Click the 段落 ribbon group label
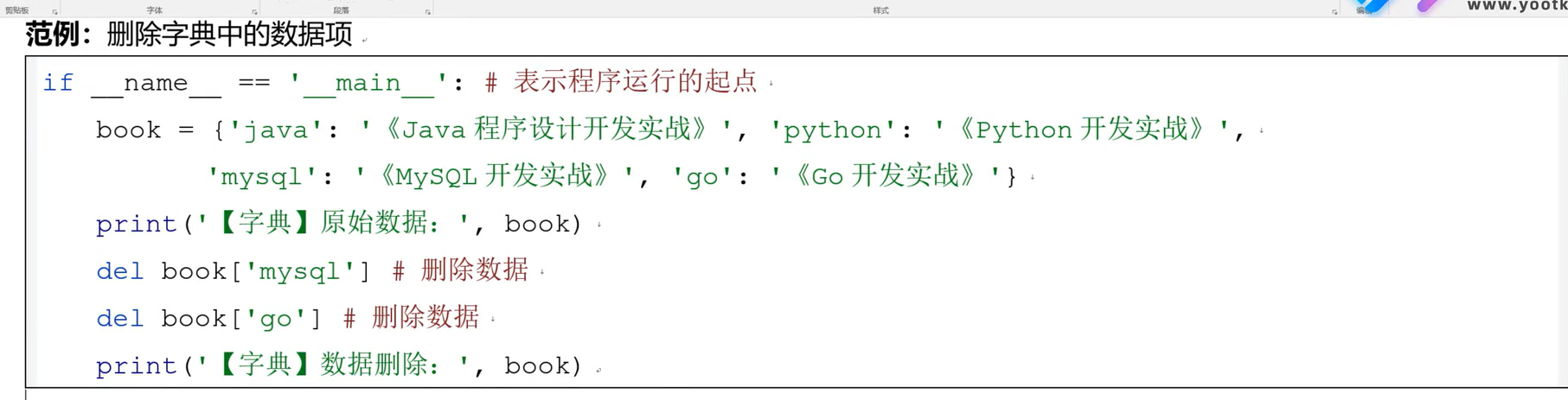Image resolution: width=1568 pixels, height=400 pixels. pos(342,11)
